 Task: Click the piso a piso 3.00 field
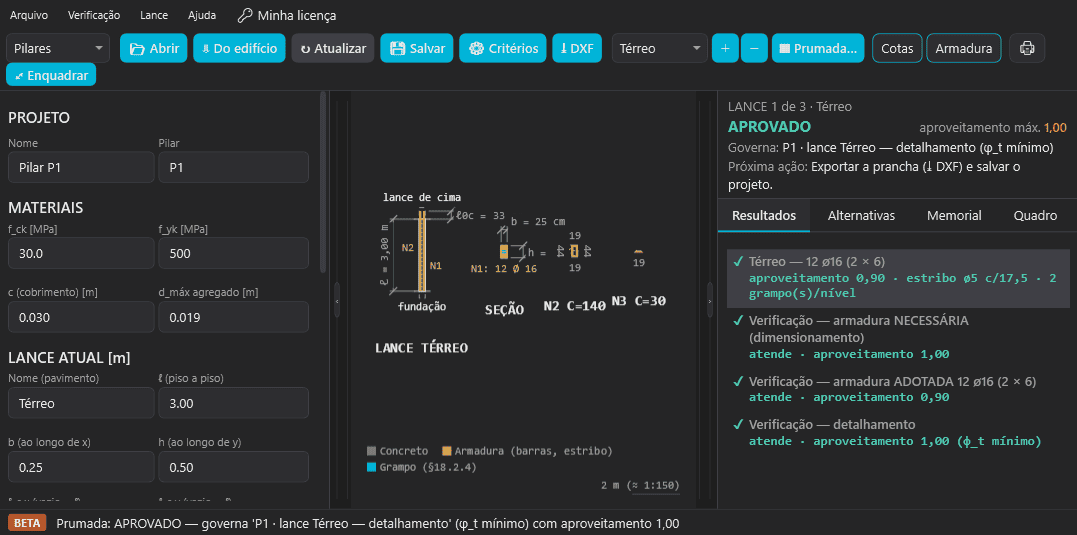click(x=234, y=403)
